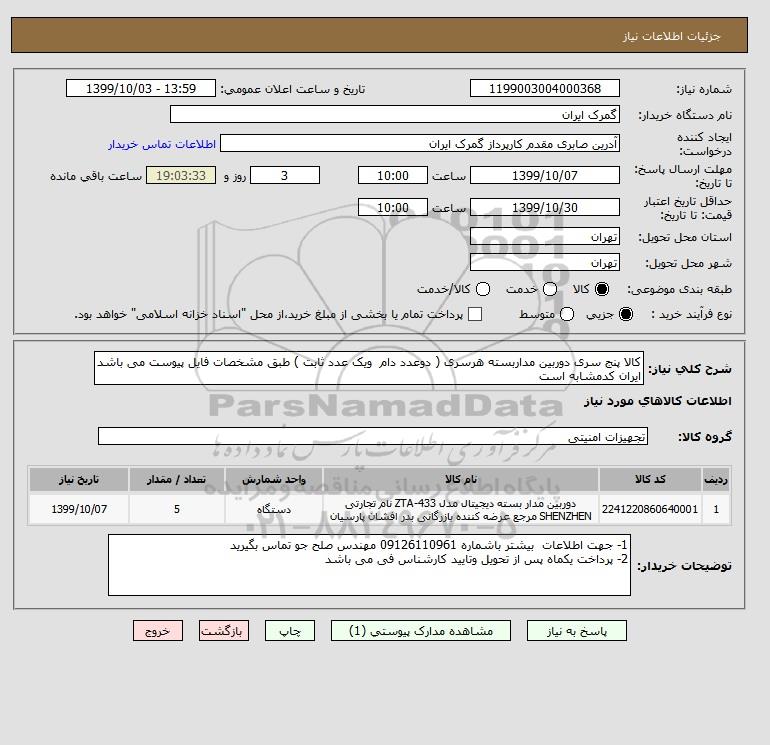Click the request creator field آدرین صابری مقدم
Screen dimensions: 770x745
pyautogui.click(x=420, y=144)
